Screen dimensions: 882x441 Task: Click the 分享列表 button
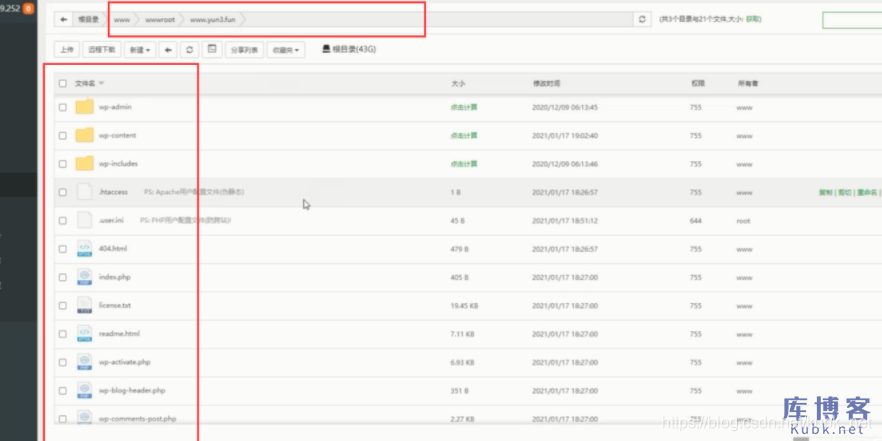point(245,50)
